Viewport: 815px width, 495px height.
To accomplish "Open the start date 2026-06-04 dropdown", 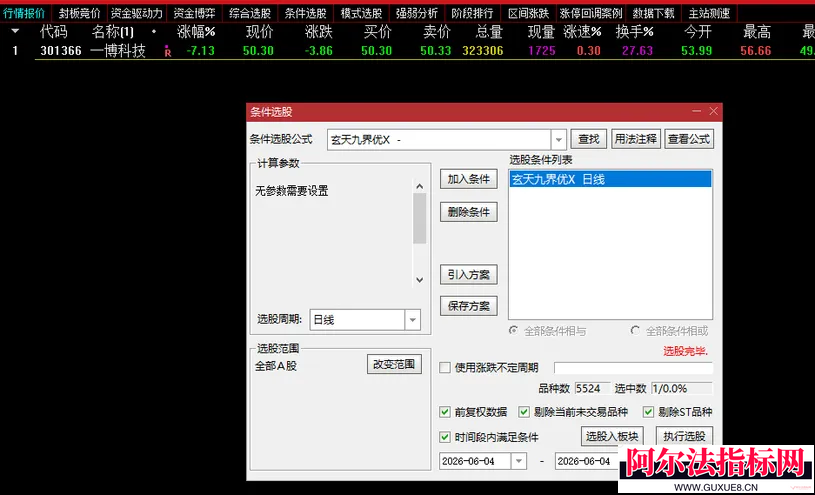I will [x=519, y=461].
